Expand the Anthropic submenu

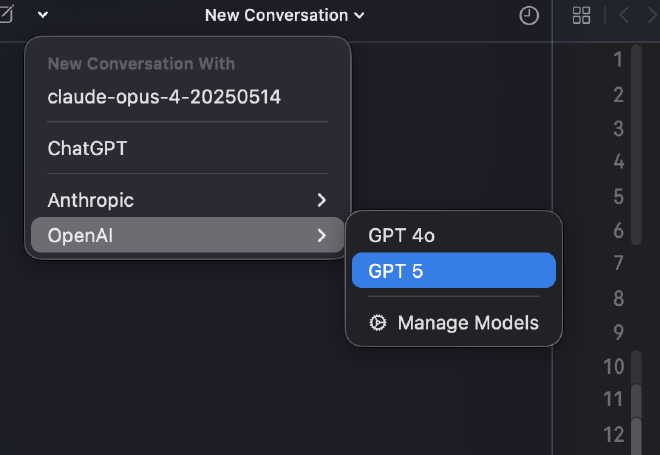(x=188, y=200)
